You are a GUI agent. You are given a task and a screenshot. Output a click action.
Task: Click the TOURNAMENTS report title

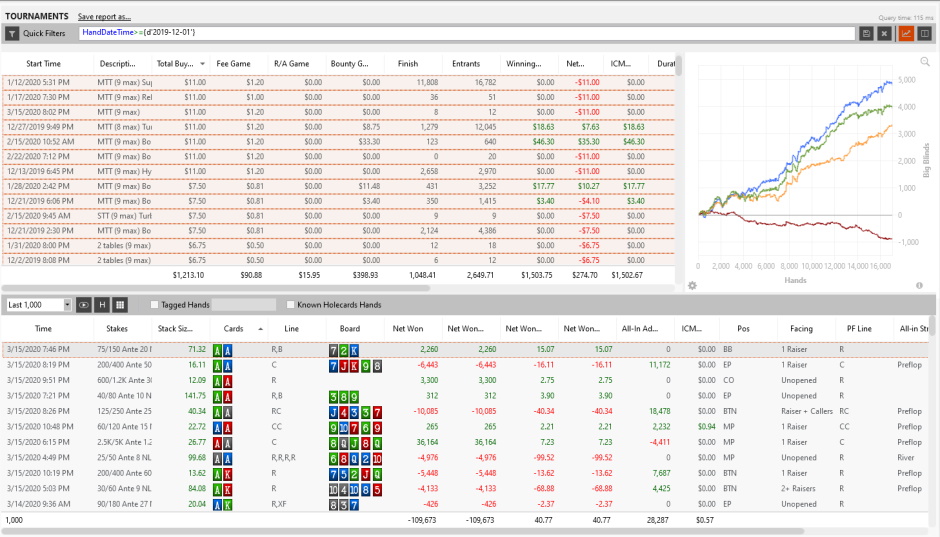37,16
